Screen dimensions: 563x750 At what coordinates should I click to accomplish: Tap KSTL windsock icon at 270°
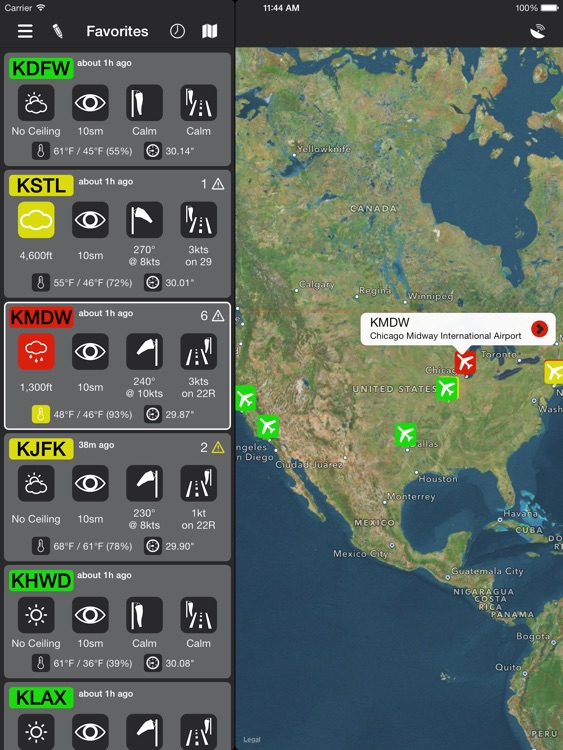pos(144,220)
